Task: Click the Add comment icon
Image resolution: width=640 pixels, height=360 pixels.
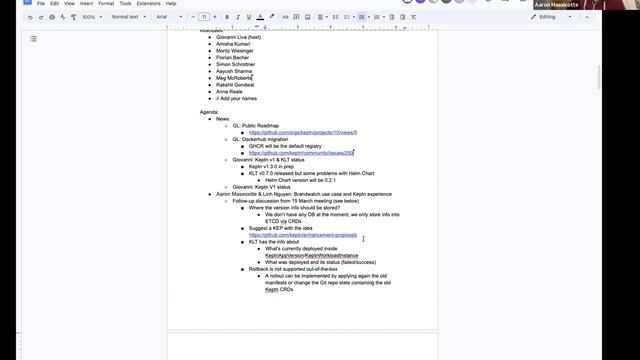Action: pyautogui.click(x=296, y=17)
